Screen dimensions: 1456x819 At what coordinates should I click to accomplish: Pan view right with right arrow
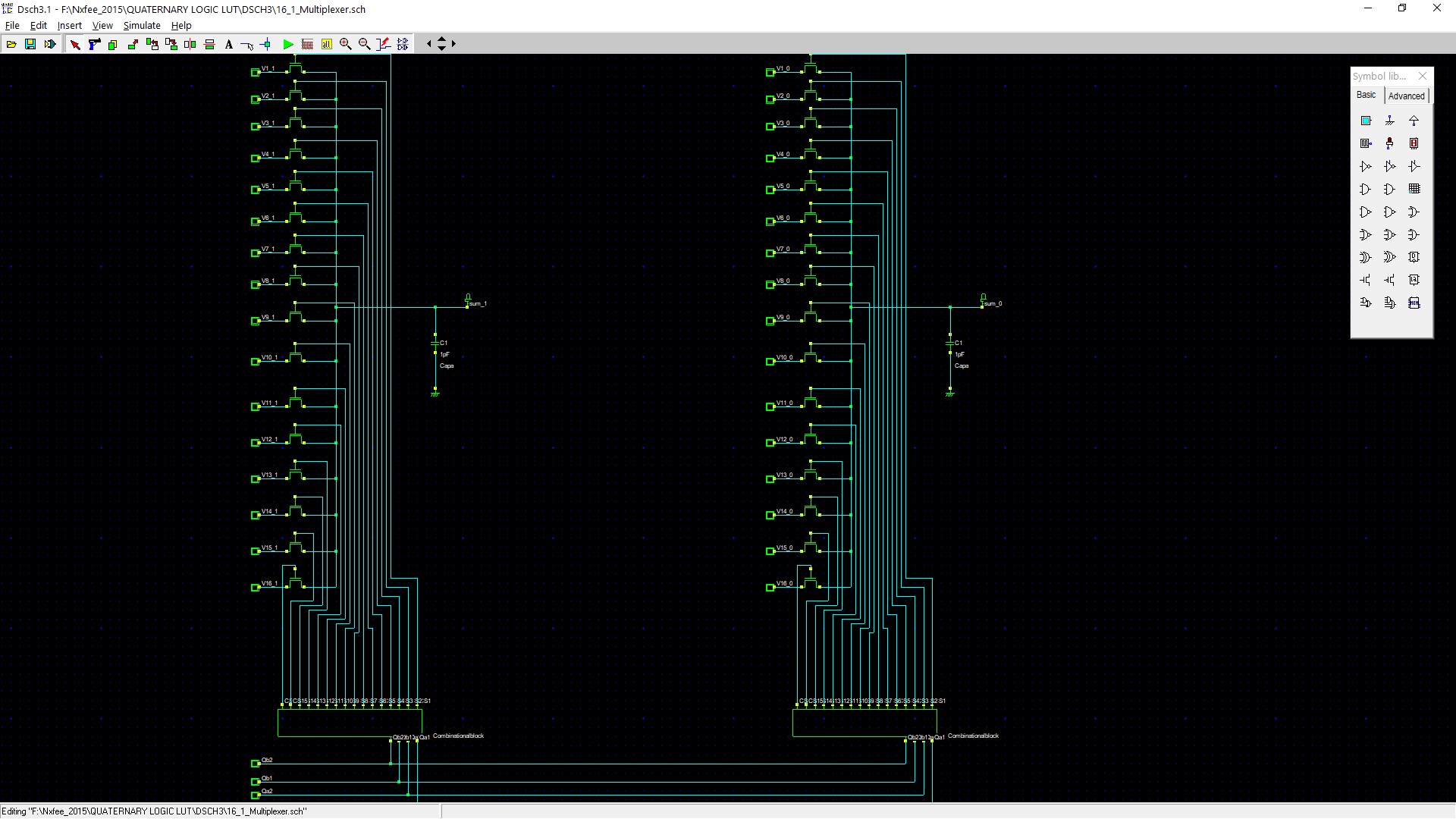[453, 44]
